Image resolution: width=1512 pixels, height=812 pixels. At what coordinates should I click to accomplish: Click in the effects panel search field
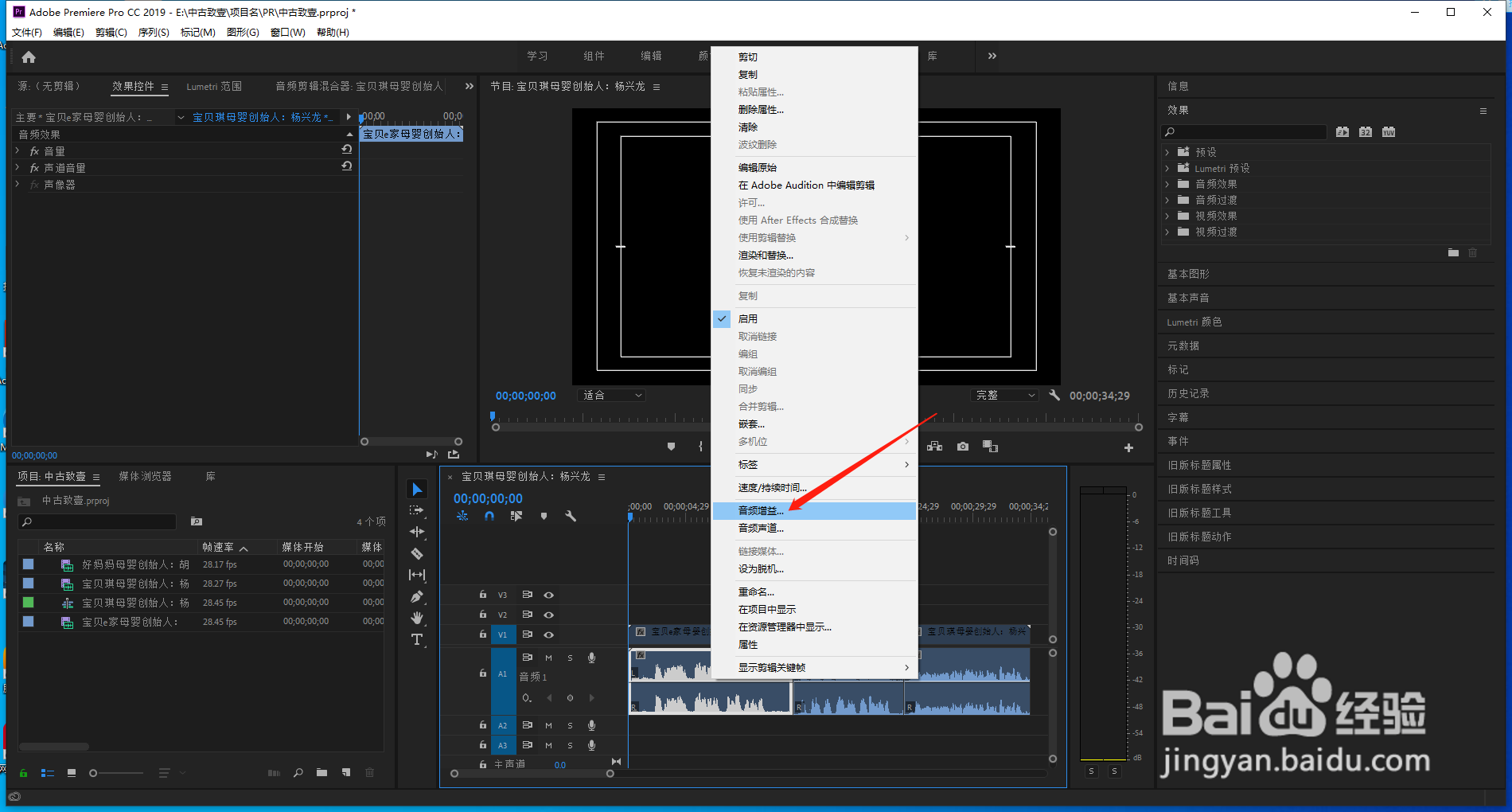click(1244, 132)
